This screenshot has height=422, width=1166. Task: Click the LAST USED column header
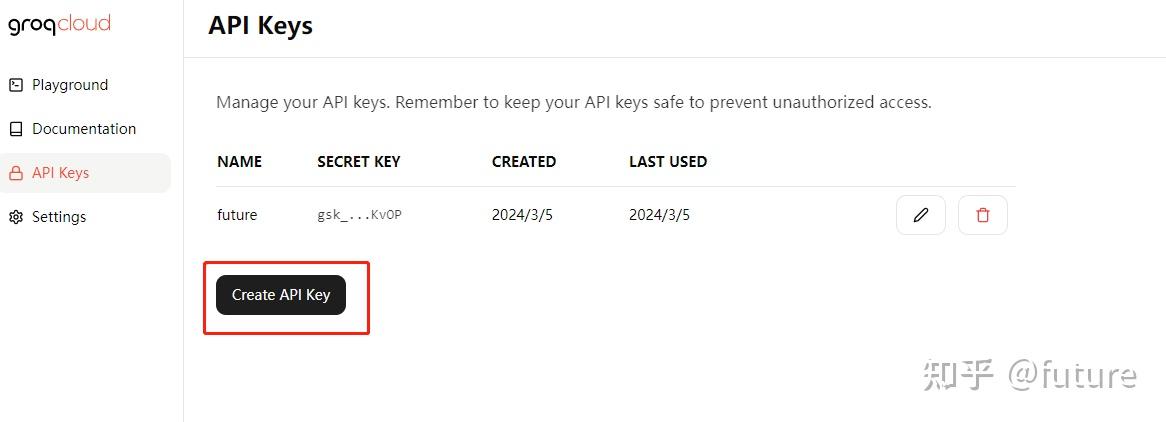668,162
